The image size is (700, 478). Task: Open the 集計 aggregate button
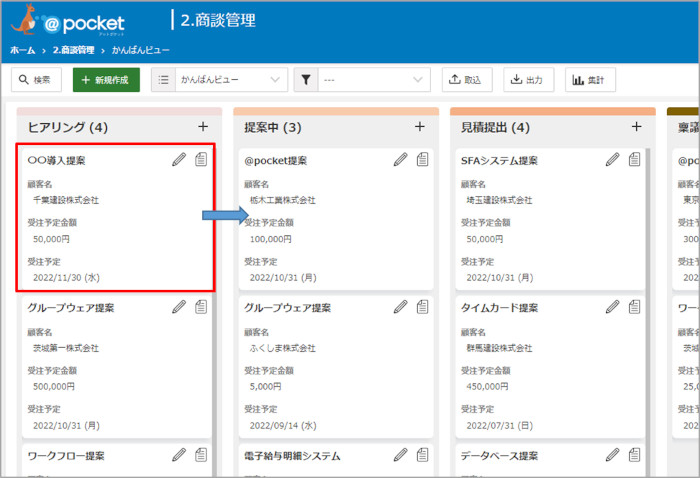[590, 80]
